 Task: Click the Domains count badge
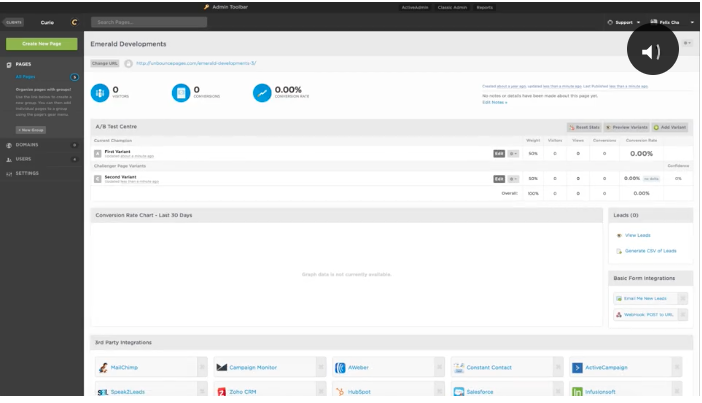(75, 145)
